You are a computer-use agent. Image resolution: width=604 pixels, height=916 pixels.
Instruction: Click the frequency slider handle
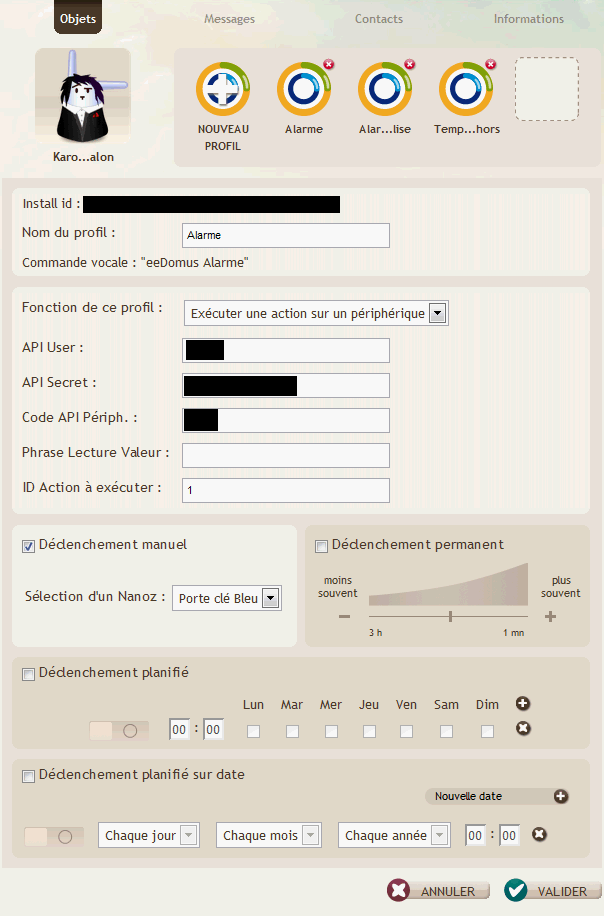[450, 616]
